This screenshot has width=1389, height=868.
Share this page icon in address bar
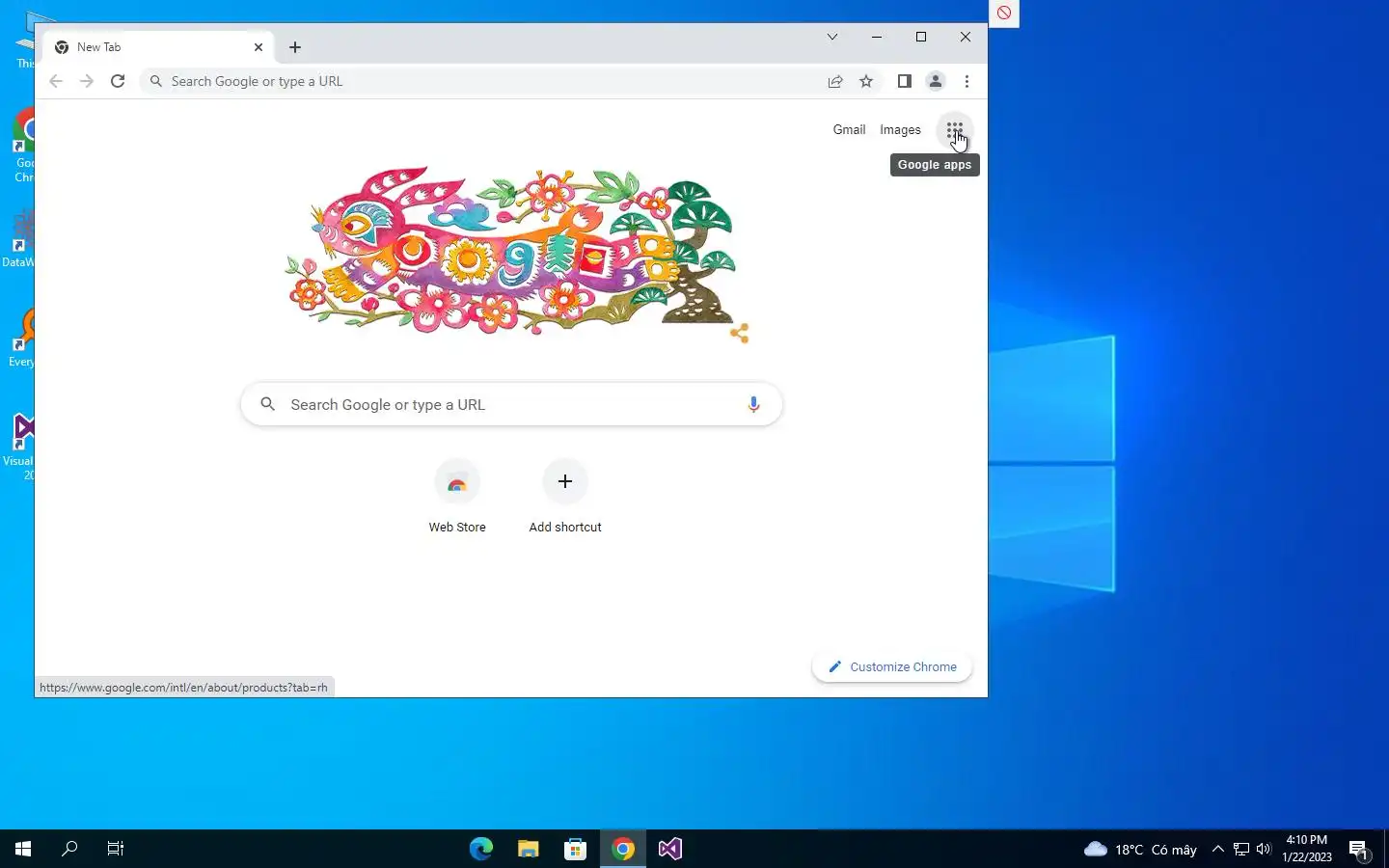coord(835,81)
